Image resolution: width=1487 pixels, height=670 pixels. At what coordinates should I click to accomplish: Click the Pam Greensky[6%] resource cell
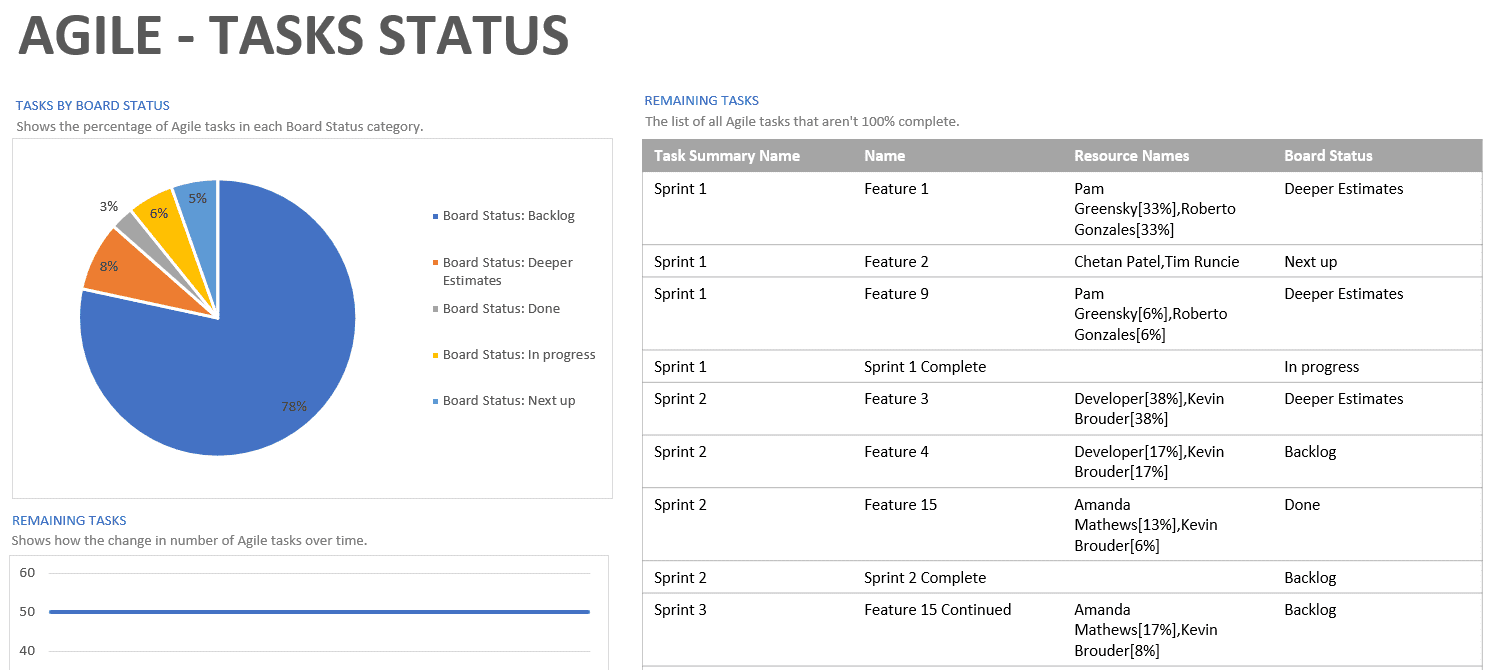[x=1150, y=313]
